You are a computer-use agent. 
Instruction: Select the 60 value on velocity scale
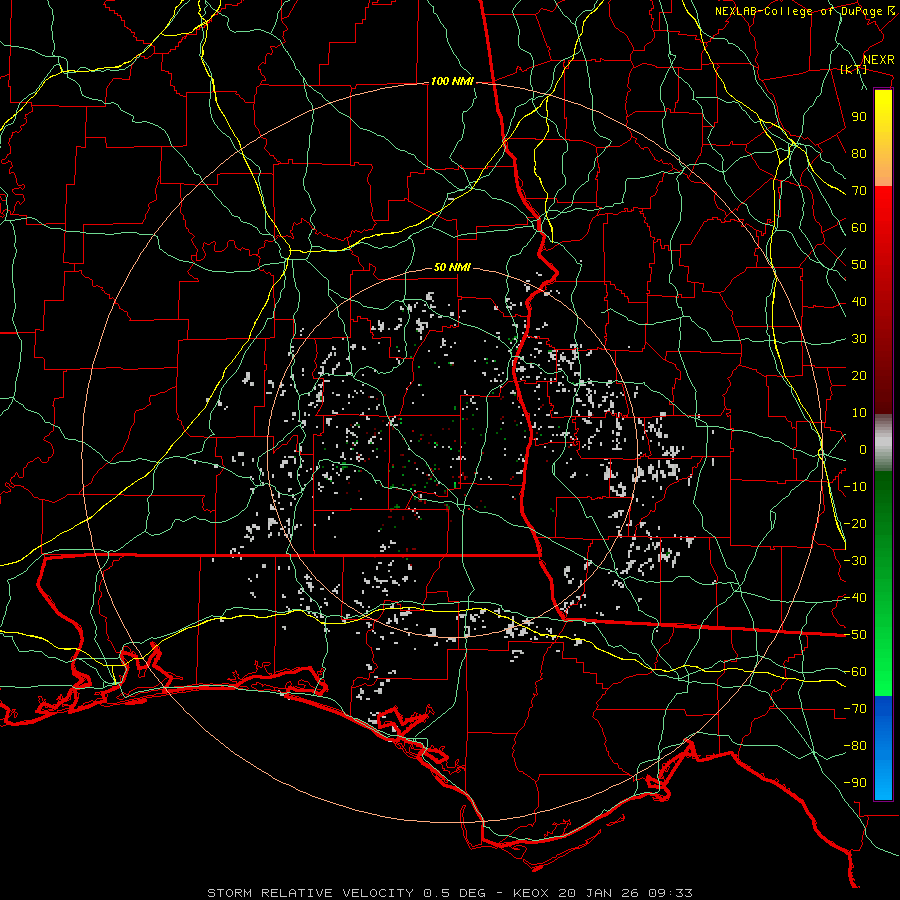click(859, 227)
